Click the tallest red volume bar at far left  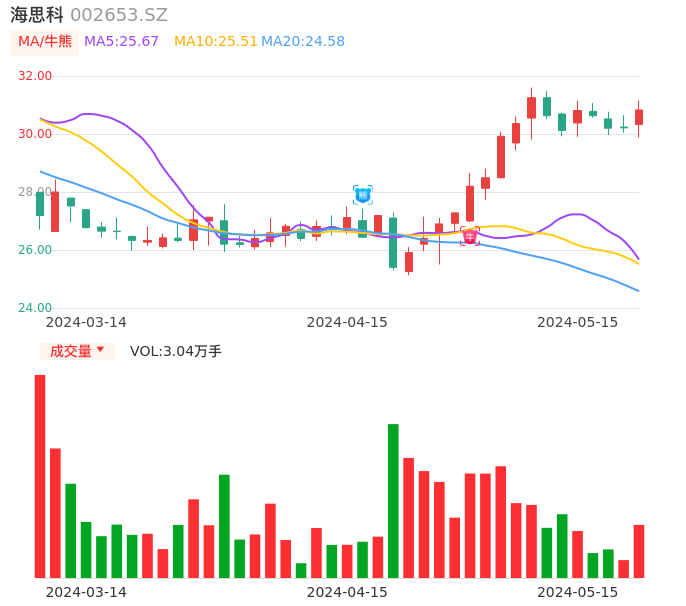coord(40,476)
